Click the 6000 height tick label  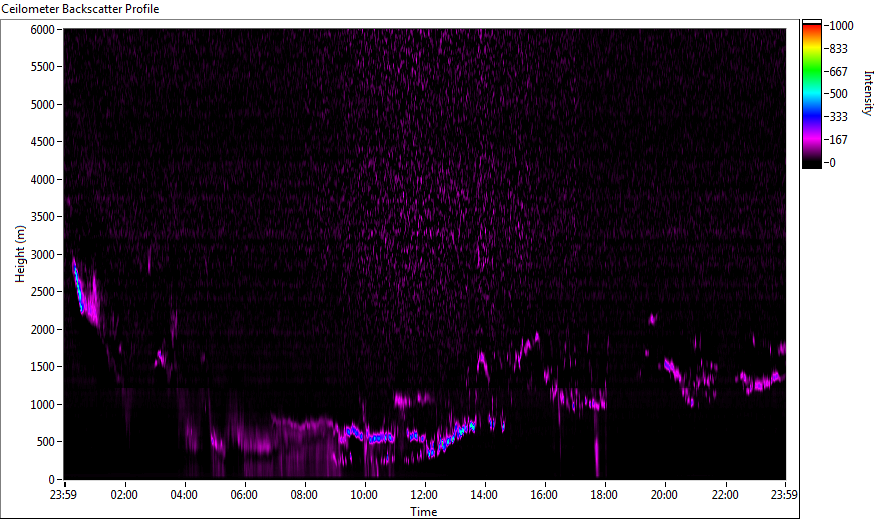(x=43, y=30)
